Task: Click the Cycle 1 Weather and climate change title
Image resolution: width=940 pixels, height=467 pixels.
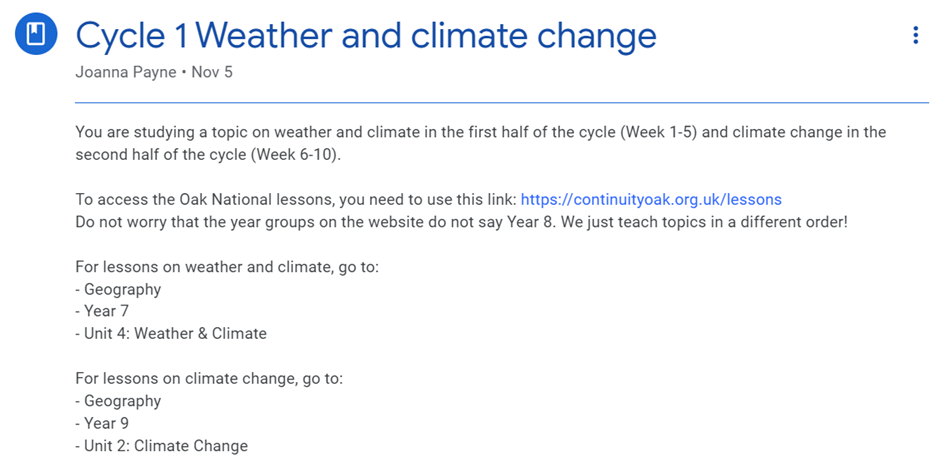Action: tap(366, 36)
